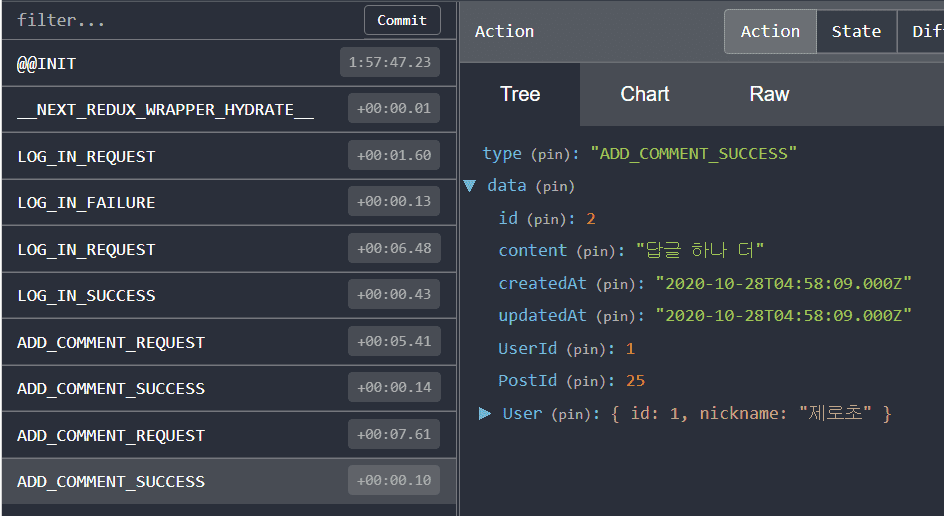Pin the PostId key
The image size is (944, 516).
[x=586, y=381]
